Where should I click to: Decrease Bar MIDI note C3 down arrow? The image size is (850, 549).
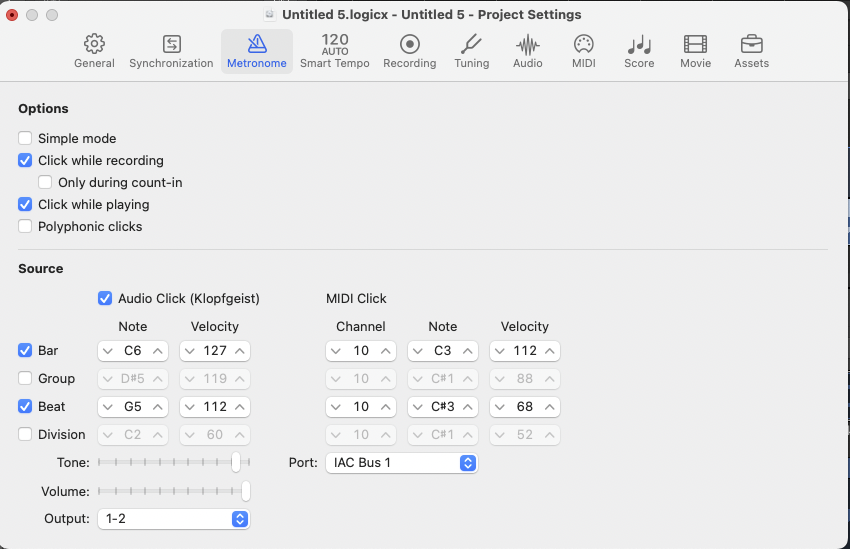[x=418, y=351]
